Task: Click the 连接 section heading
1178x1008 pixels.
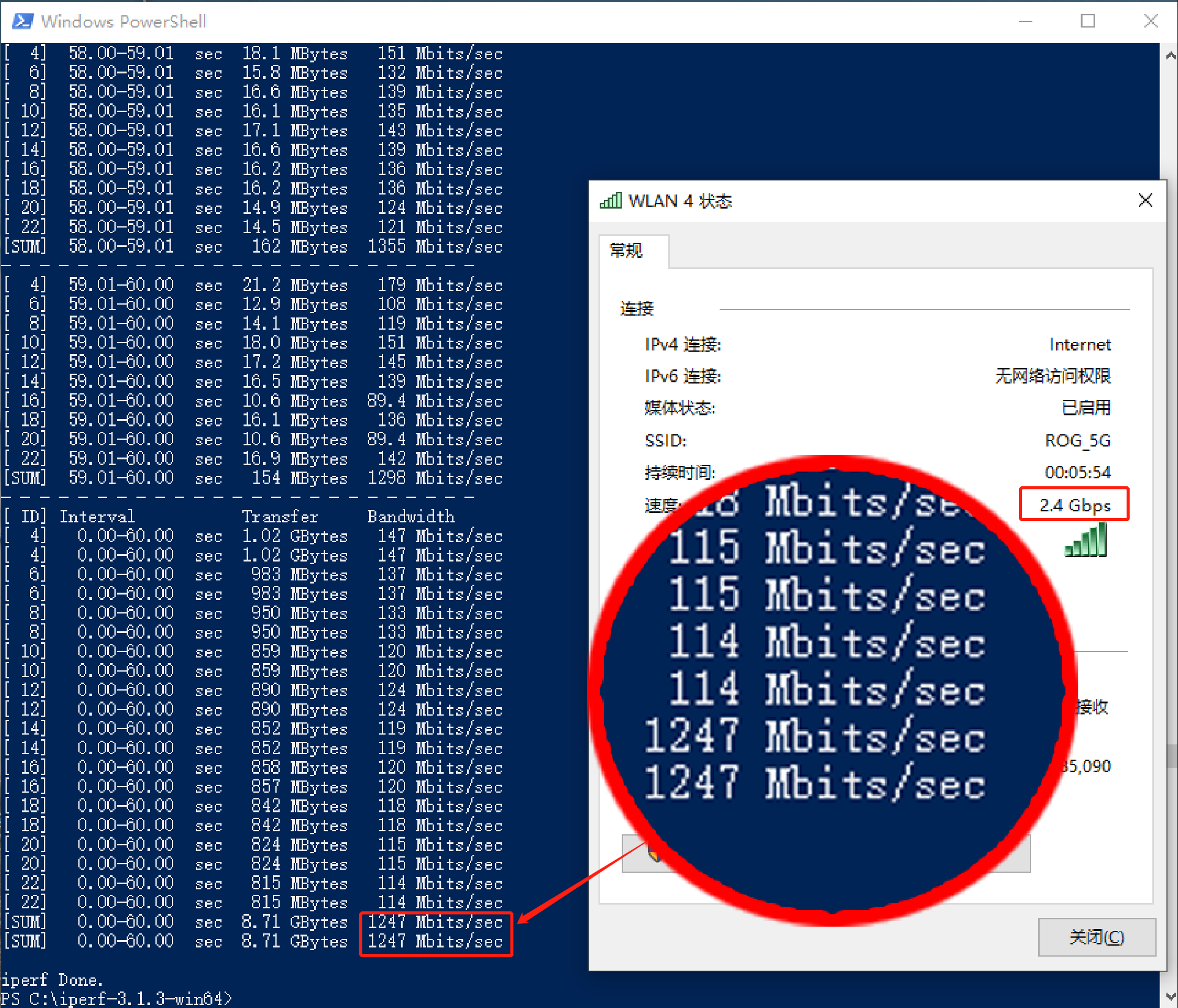Action: coord(637,308)
